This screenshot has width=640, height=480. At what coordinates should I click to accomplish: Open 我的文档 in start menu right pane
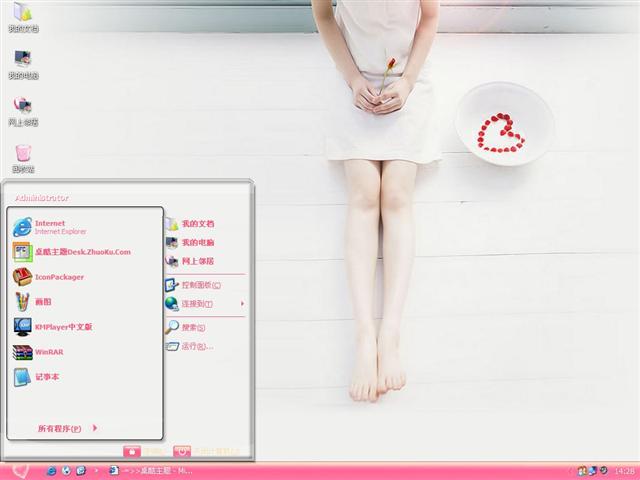click(x=190, y=224)
